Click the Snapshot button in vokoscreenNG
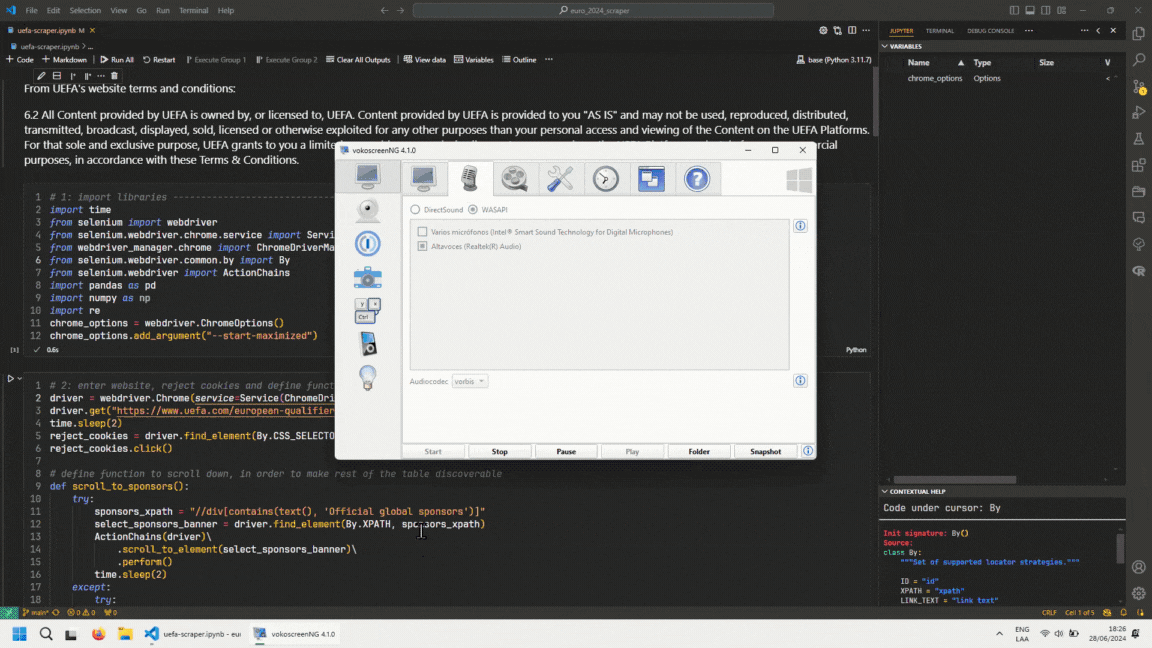Screen dimensions: 1152x648 [765, 451]
